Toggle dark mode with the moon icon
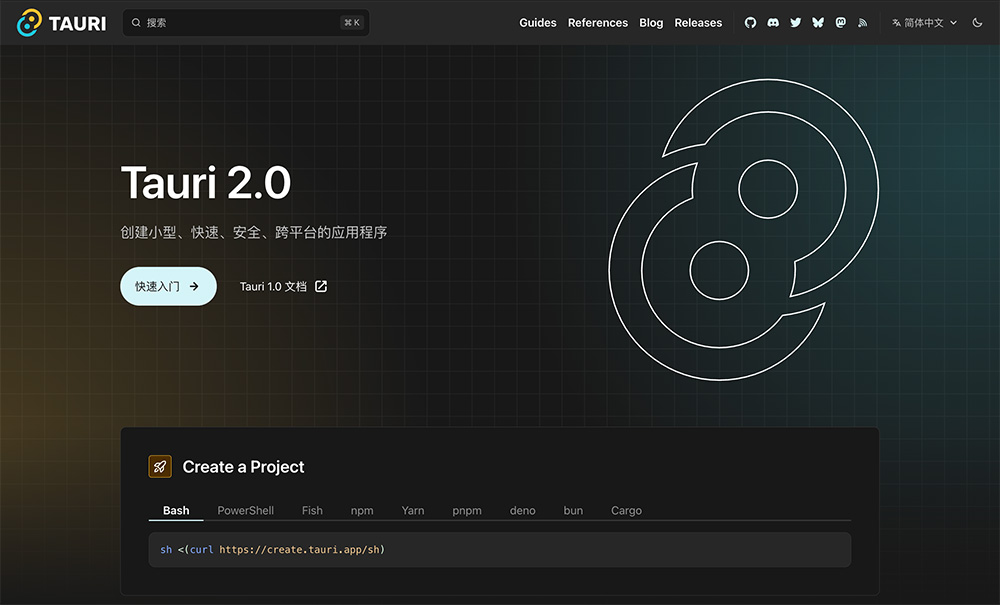The height and width of the screenshot is (605, 1000). 977,22
